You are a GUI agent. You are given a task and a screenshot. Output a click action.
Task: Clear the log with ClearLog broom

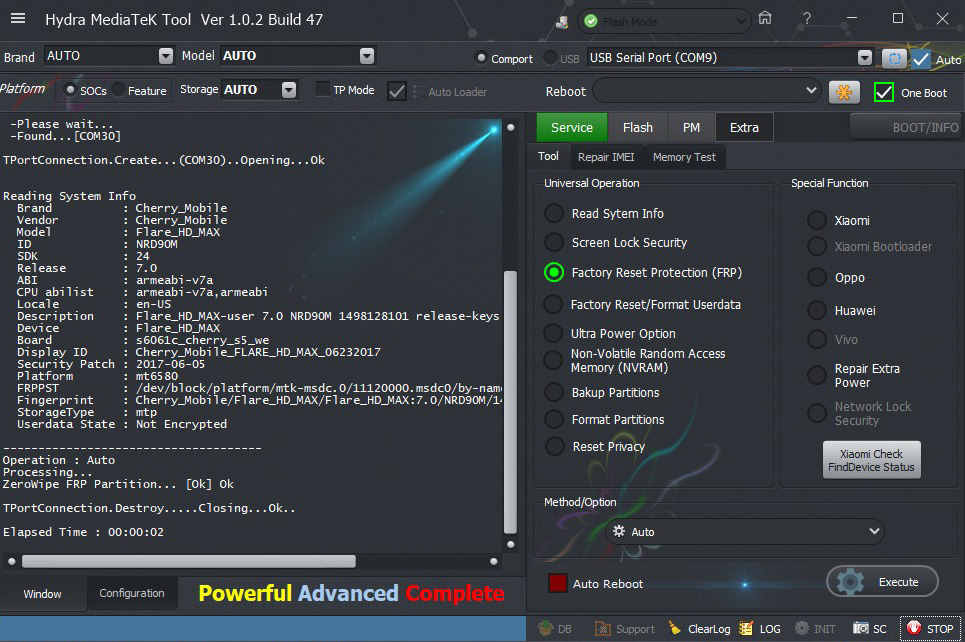pyautogui.click(x=699, y=629)
